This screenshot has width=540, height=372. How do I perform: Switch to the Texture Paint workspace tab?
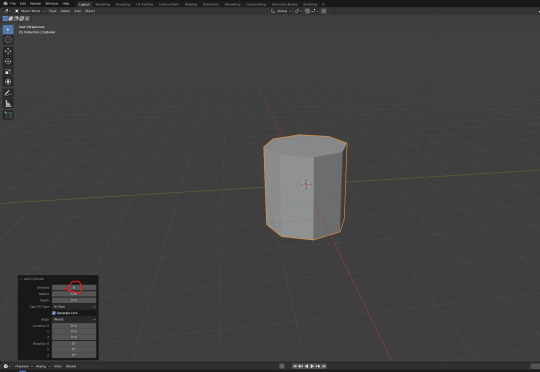click(168, 4)
